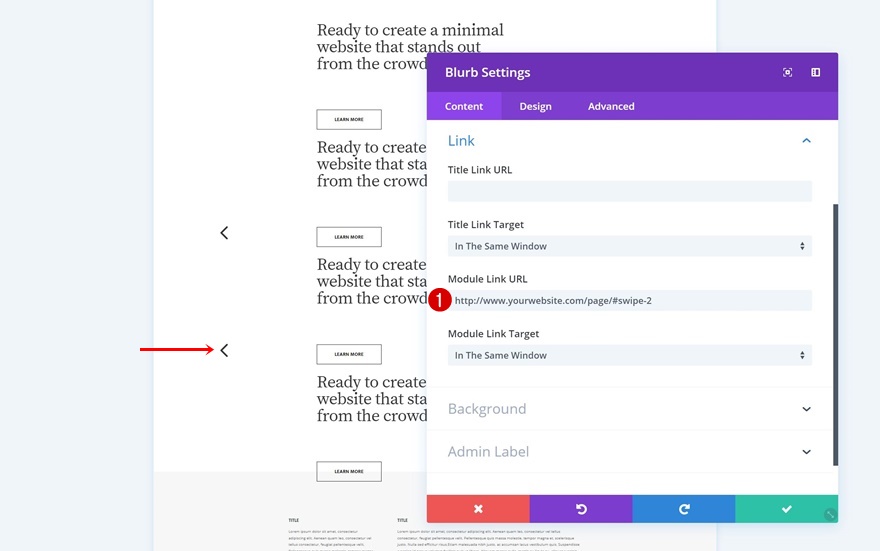Screen dimensions: 880x551
Task: Switch to the Design tab
Action: click(x=535, y=106)
